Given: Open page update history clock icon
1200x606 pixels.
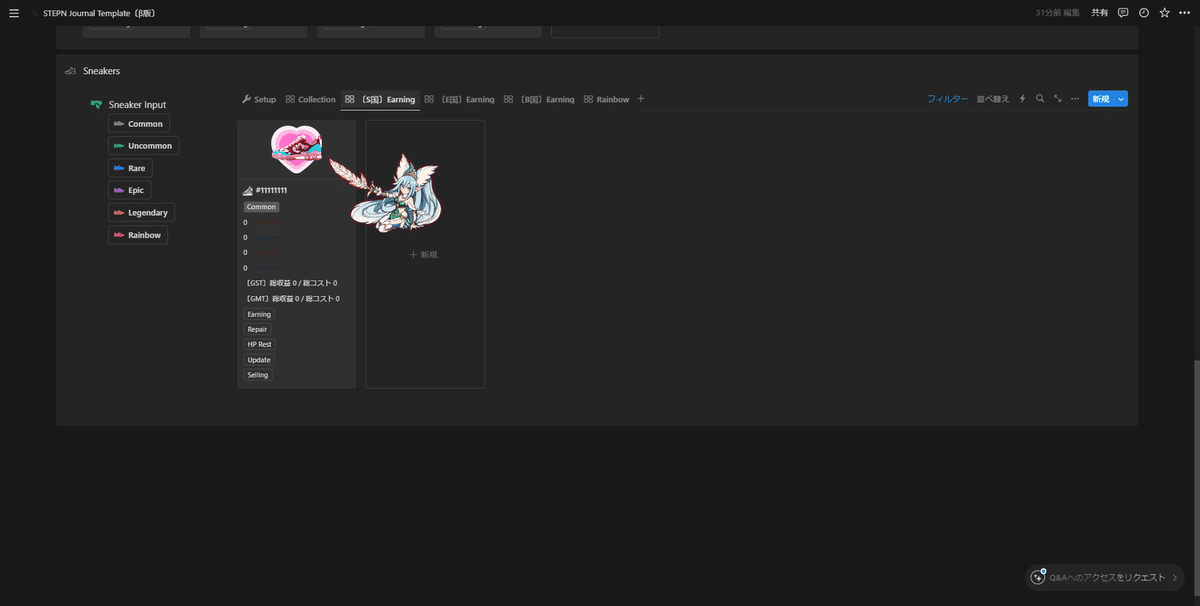Looking at the screenshot, I should click(x=1144, y=13).
